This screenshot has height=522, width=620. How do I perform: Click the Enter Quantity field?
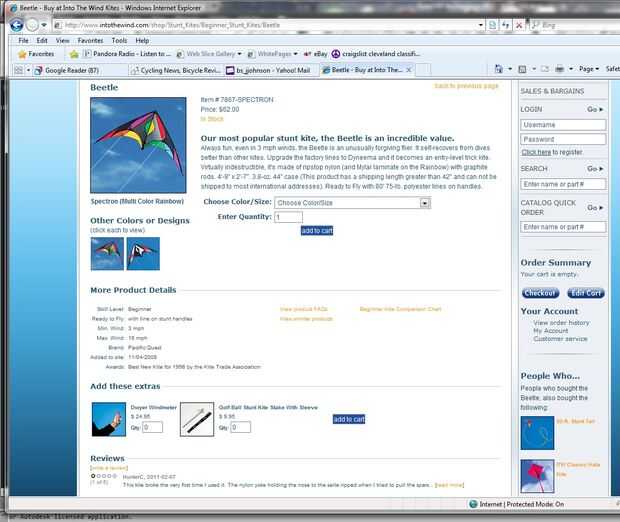288,217
